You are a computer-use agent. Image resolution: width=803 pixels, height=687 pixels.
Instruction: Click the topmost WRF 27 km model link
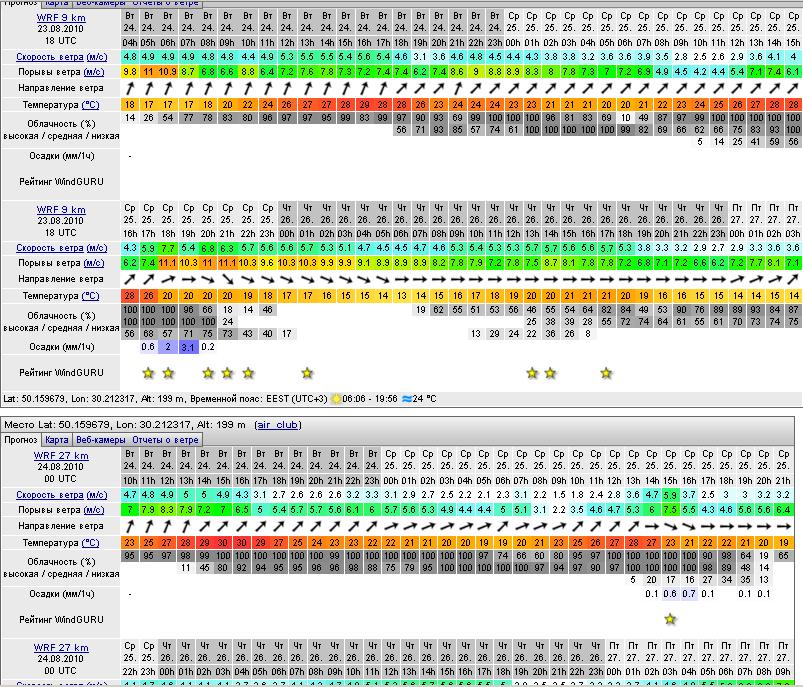pos(61,456)
